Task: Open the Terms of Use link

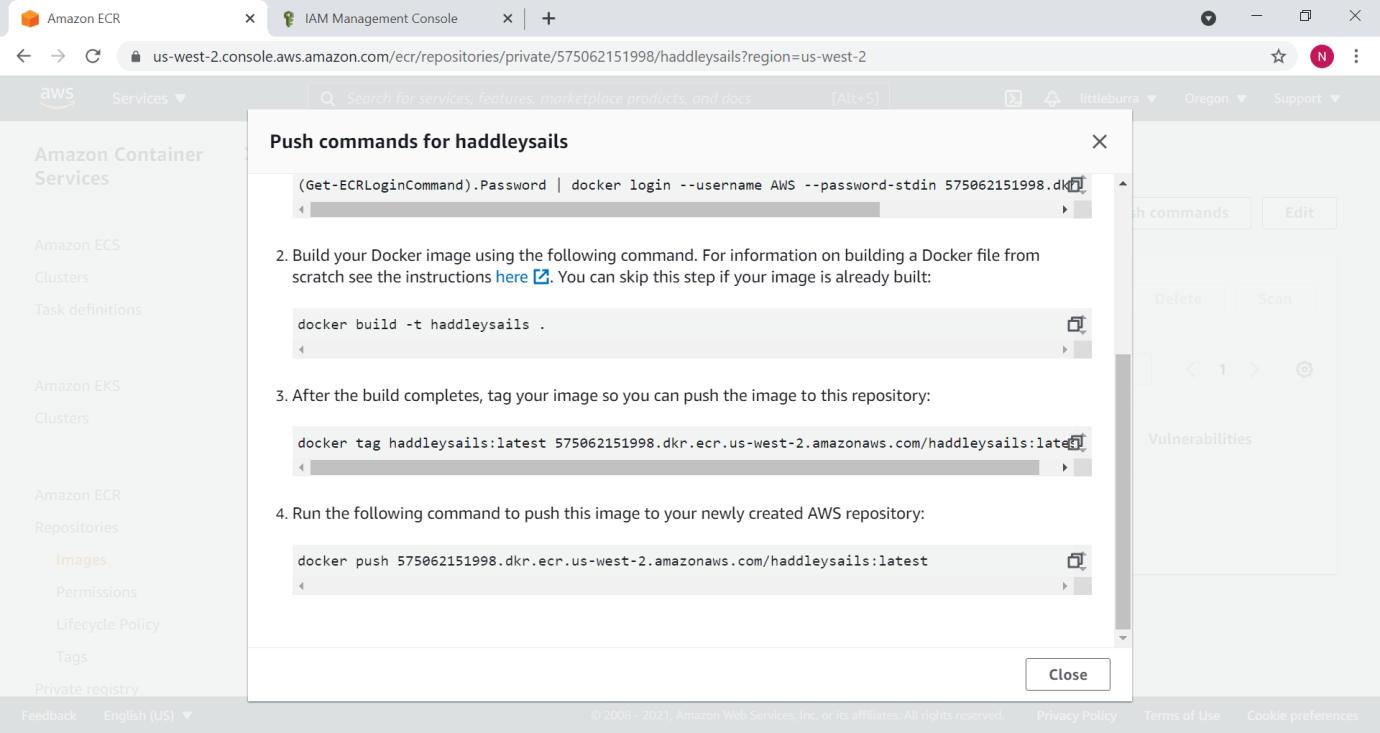Action: pos(1182,715)
